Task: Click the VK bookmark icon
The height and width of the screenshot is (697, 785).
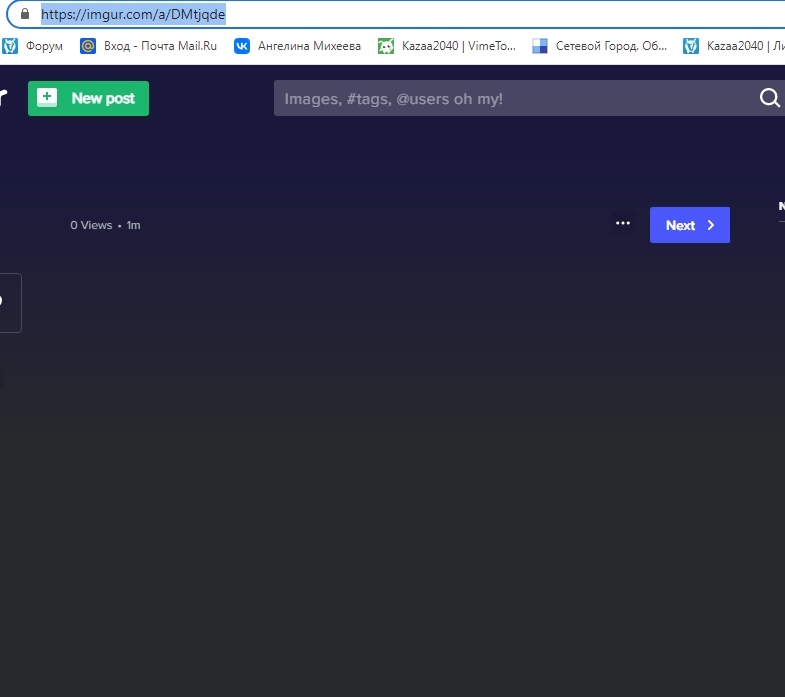Action: click(242, 45)
